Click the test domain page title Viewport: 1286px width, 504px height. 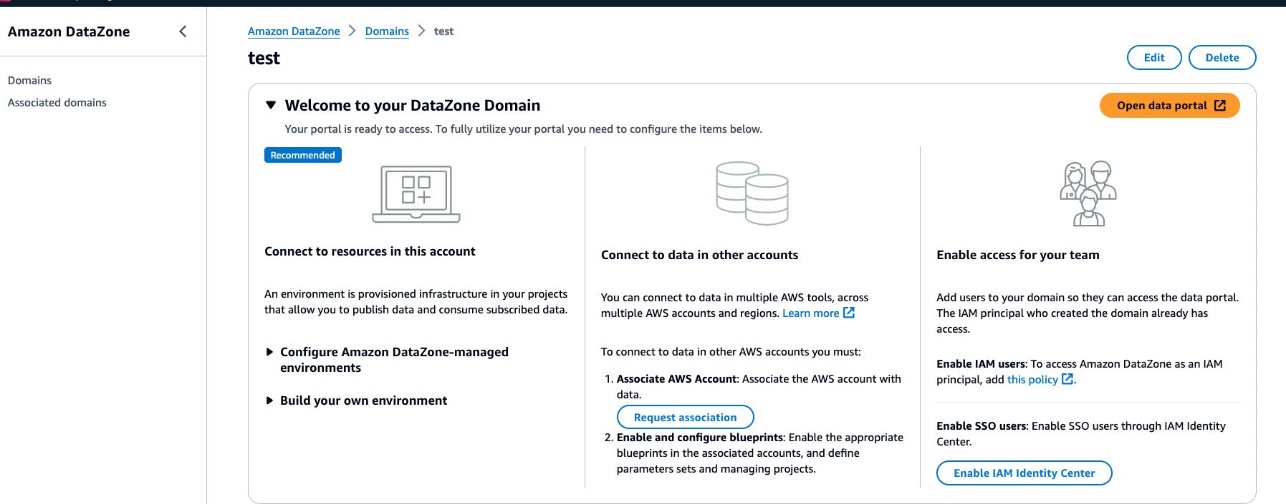264,58
